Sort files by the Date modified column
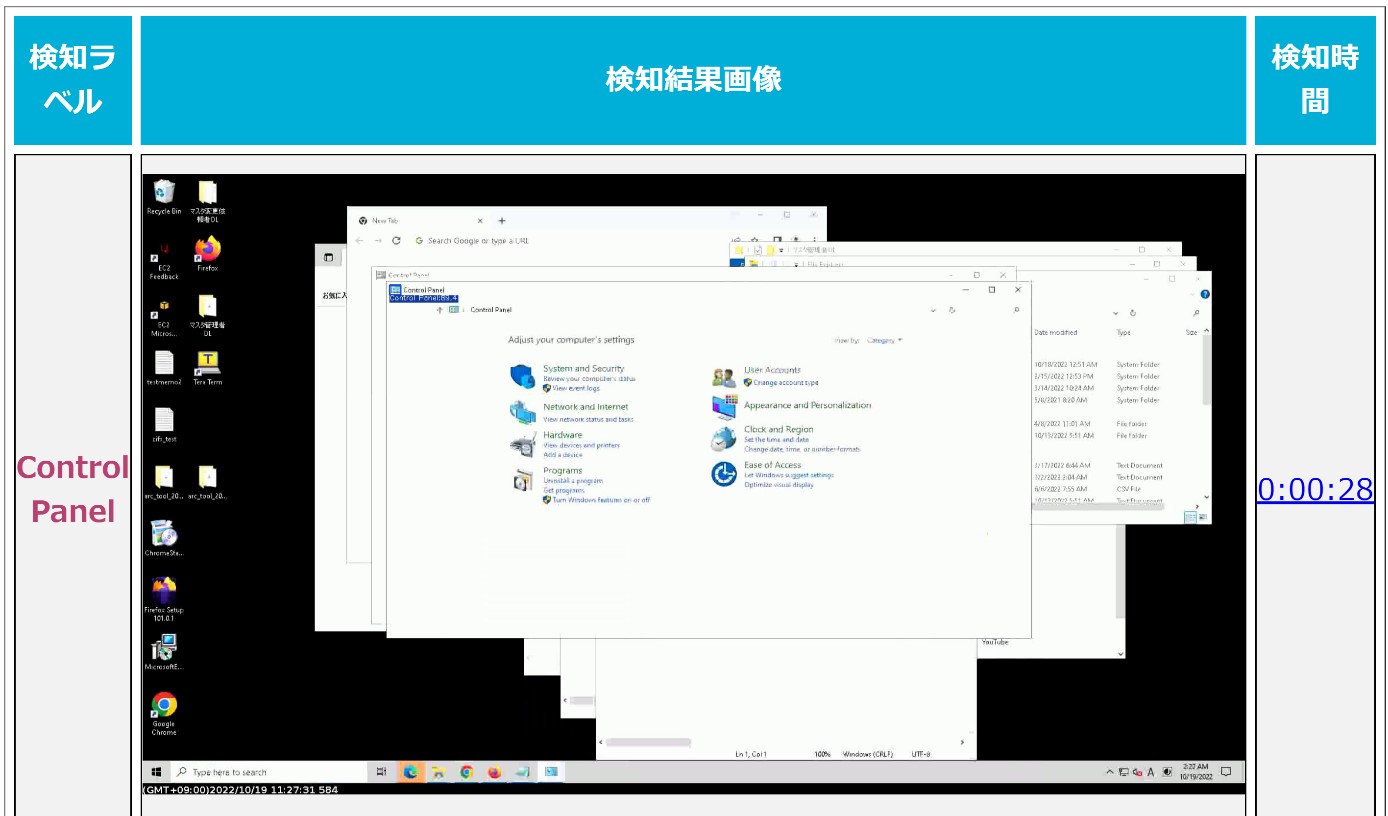 1055,332
